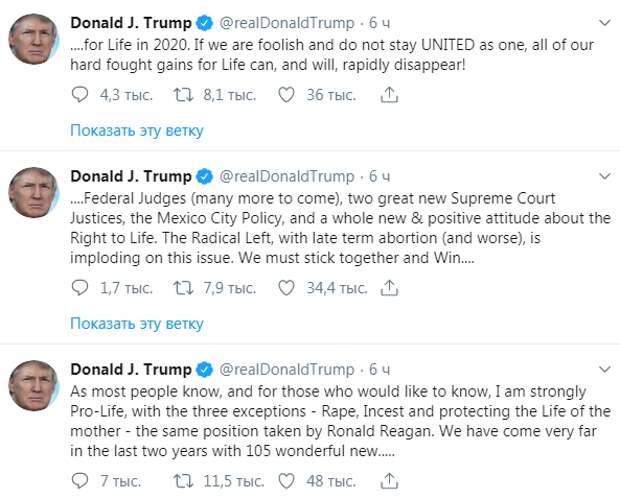Open @realDonaldTrump handle in first tweet
Viewport: 620px width, 499px height.
point(287,23)
